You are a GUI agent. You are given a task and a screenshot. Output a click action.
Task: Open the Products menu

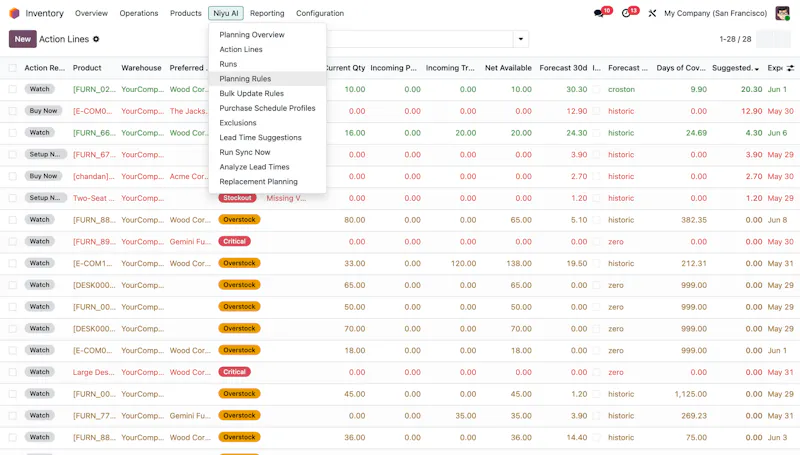point(186,13)
